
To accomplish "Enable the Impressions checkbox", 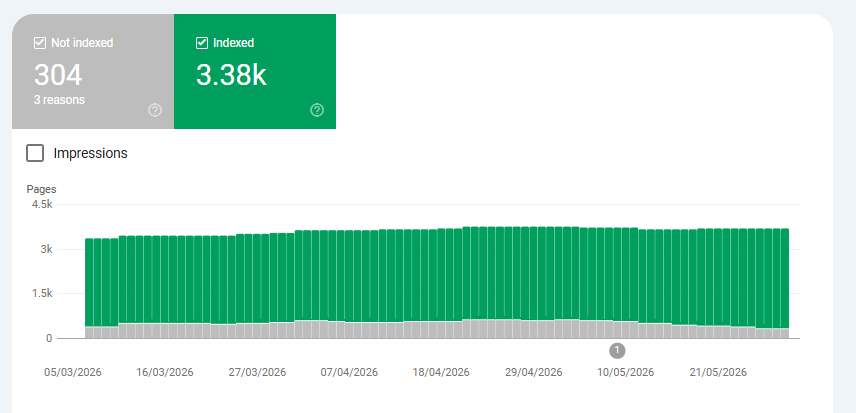I will (35, 153).
